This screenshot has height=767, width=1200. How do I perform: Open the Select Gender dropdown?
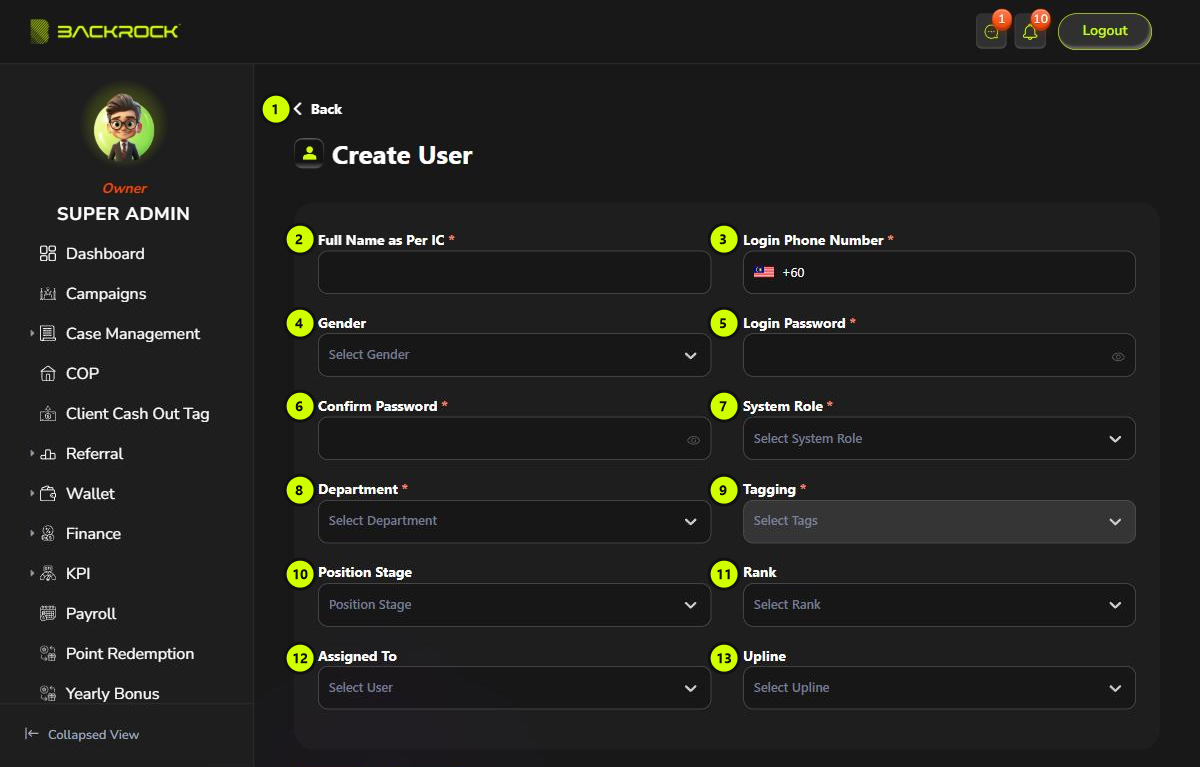[x=514, y=355]
